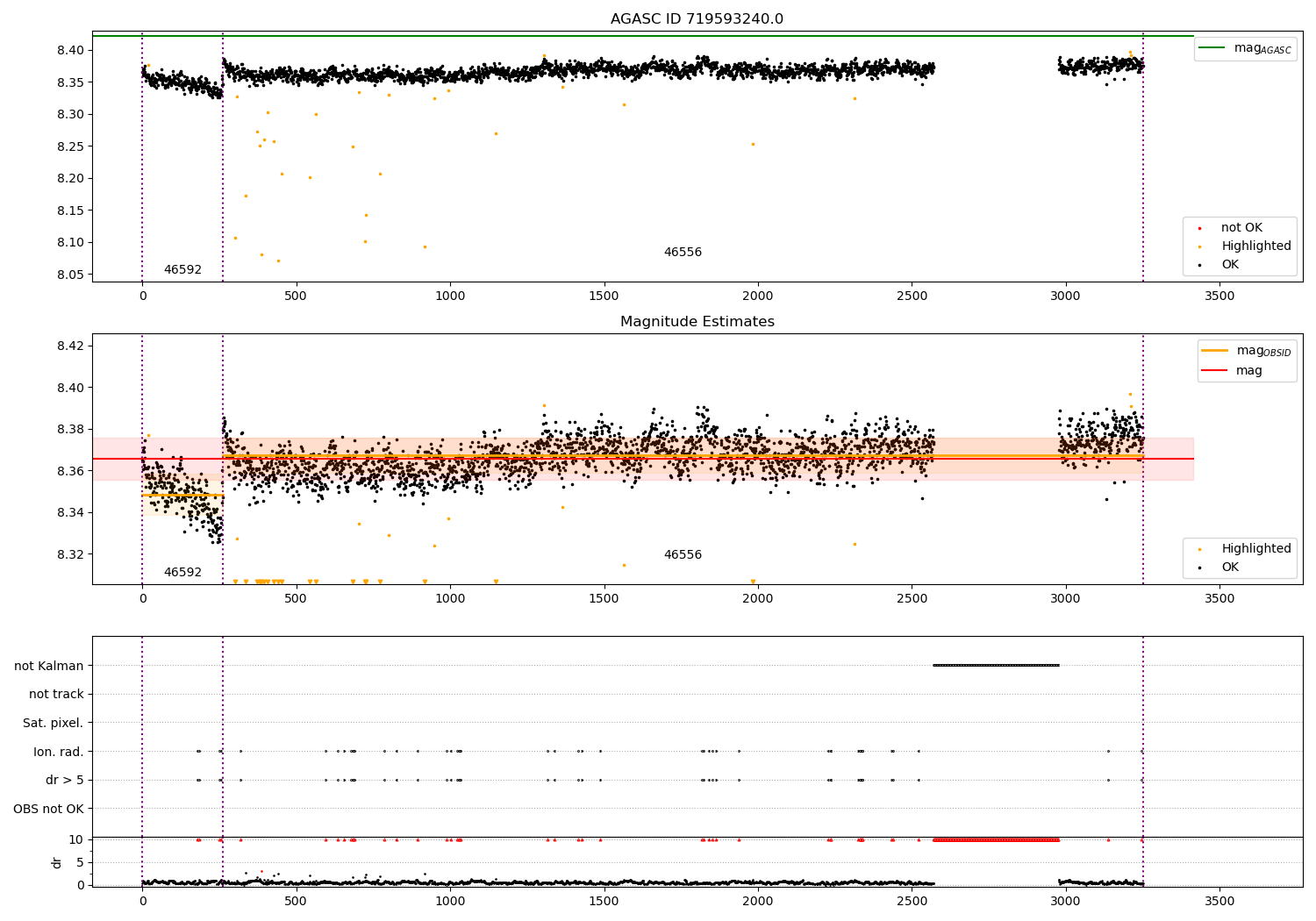Click the 8.05 tick label in top plot

tap(69, 275)
